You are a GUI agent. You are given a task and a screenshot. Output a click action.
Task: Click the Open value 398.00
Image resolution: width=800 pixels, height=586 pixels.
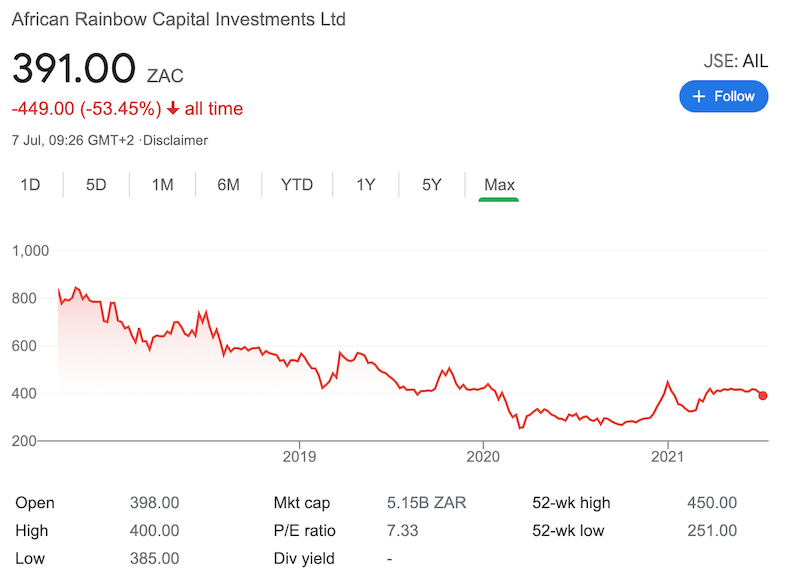click(x=154, y=503)
